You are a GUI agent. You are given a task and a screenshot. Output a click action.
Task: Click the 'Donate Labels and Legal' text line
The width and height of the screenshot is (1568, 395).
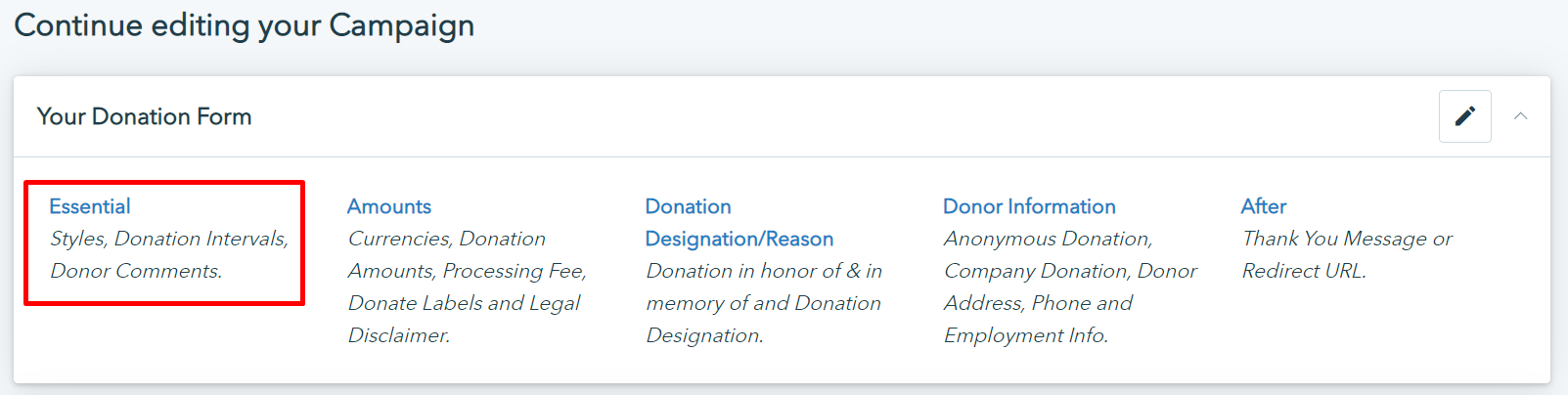pos(465,303)
